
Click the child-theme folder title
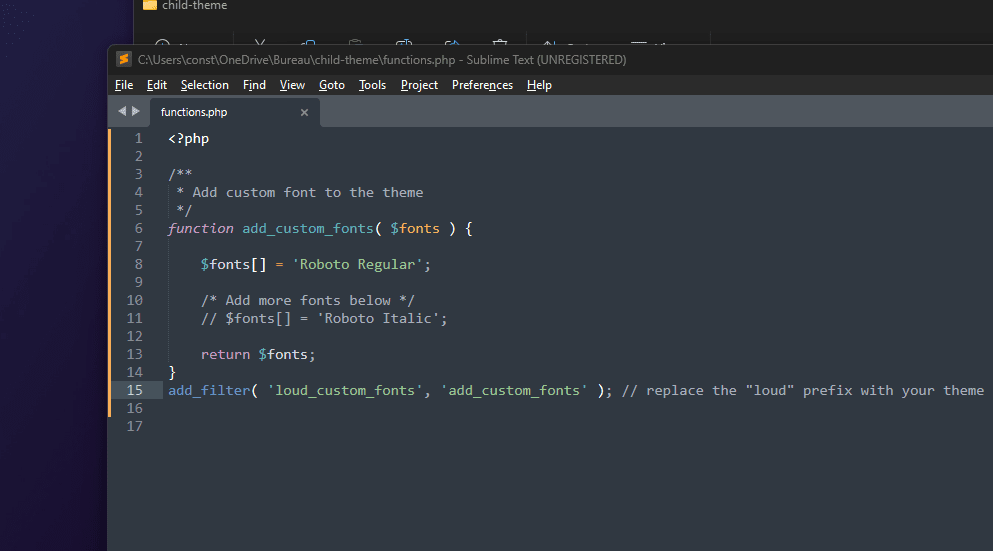coord(194,5)
